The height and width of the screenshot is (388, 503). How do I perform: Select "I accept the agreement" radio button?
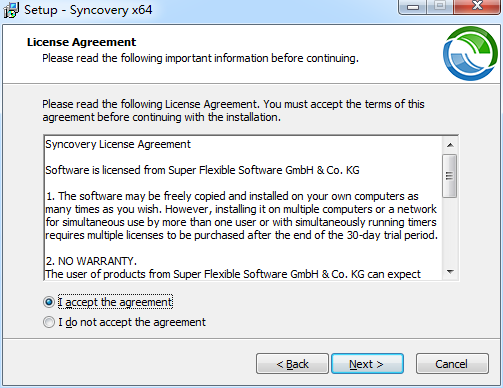(49, 302)
